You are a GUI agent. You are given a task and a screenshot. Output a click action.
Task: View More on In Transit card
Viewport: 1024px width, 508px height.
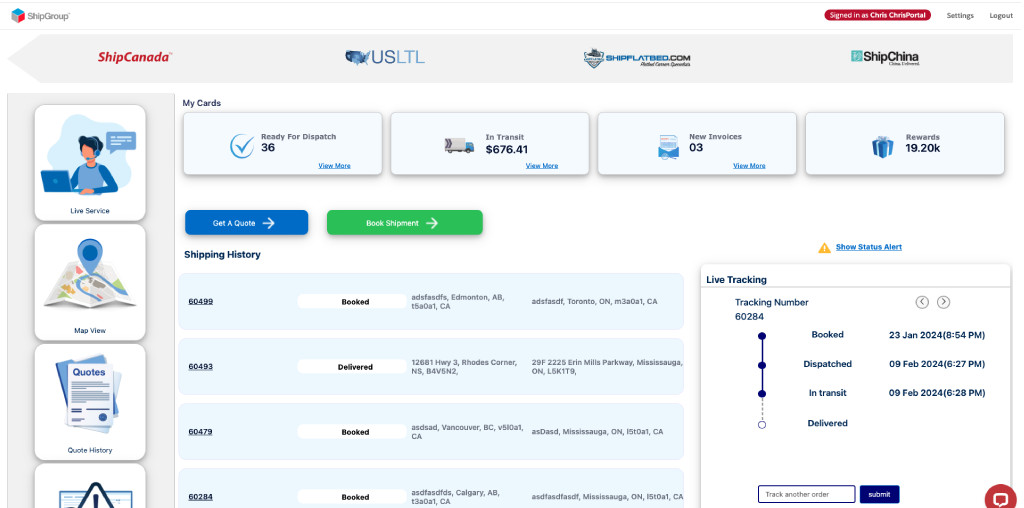(x=542, y=166)
